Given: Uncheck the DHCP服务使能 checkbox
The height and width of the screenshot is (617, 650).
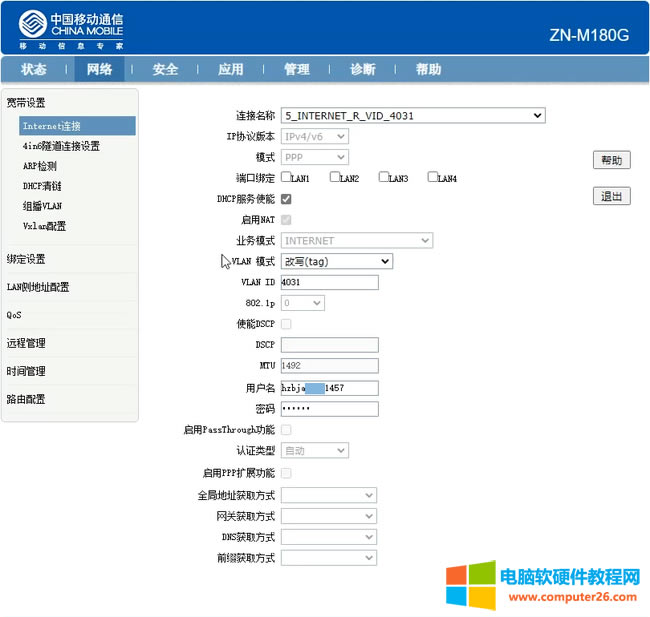Looking at the screenshot, I should pos(286,199).
